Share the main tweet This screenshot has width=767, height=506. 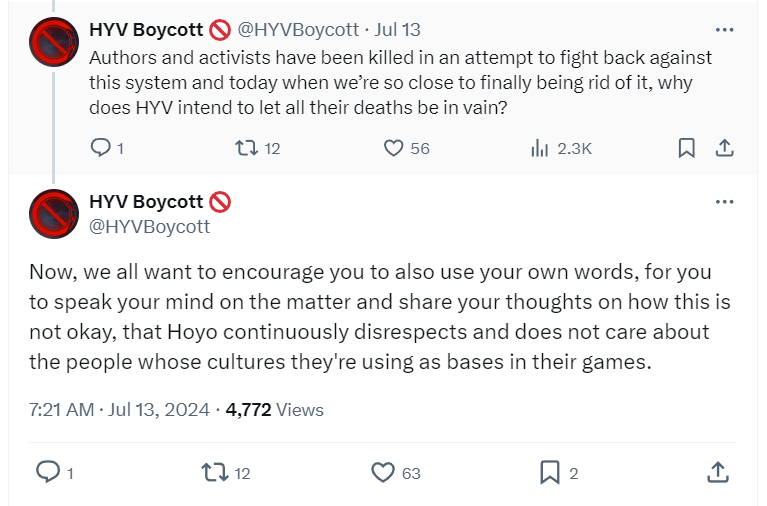click(x=717, y=473)
